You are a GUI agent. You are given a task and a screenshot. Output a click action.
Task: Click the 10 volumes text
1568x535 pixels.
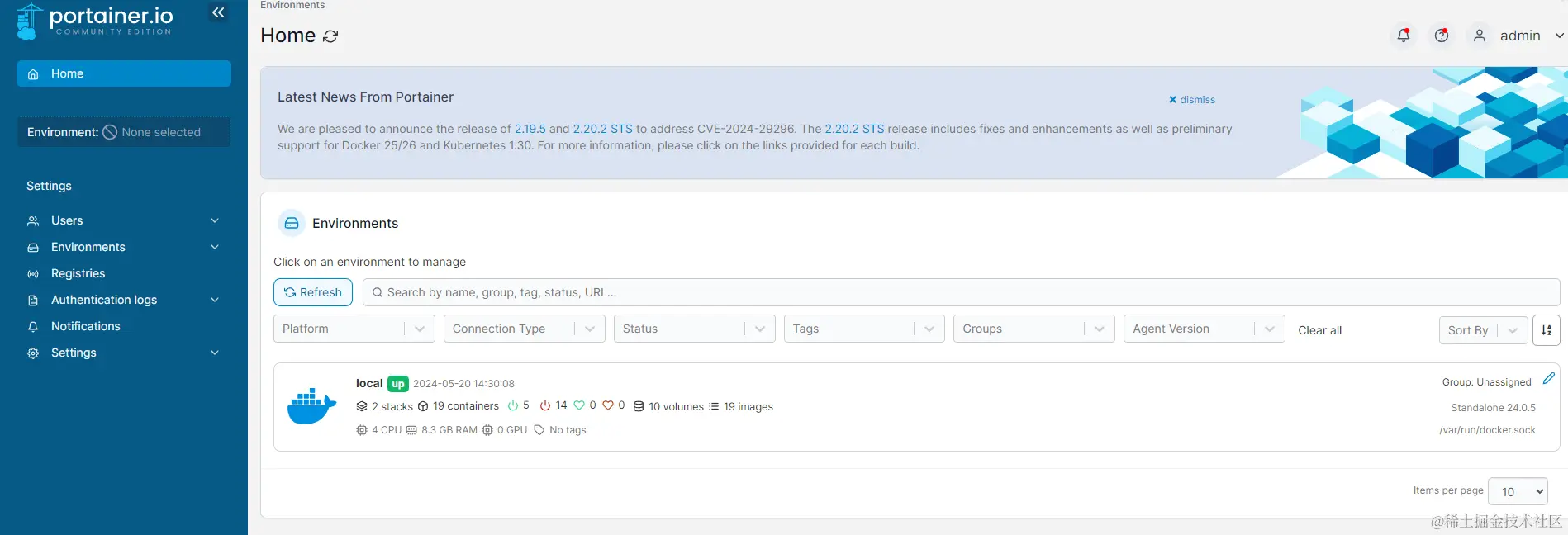(x=676, y=406)
